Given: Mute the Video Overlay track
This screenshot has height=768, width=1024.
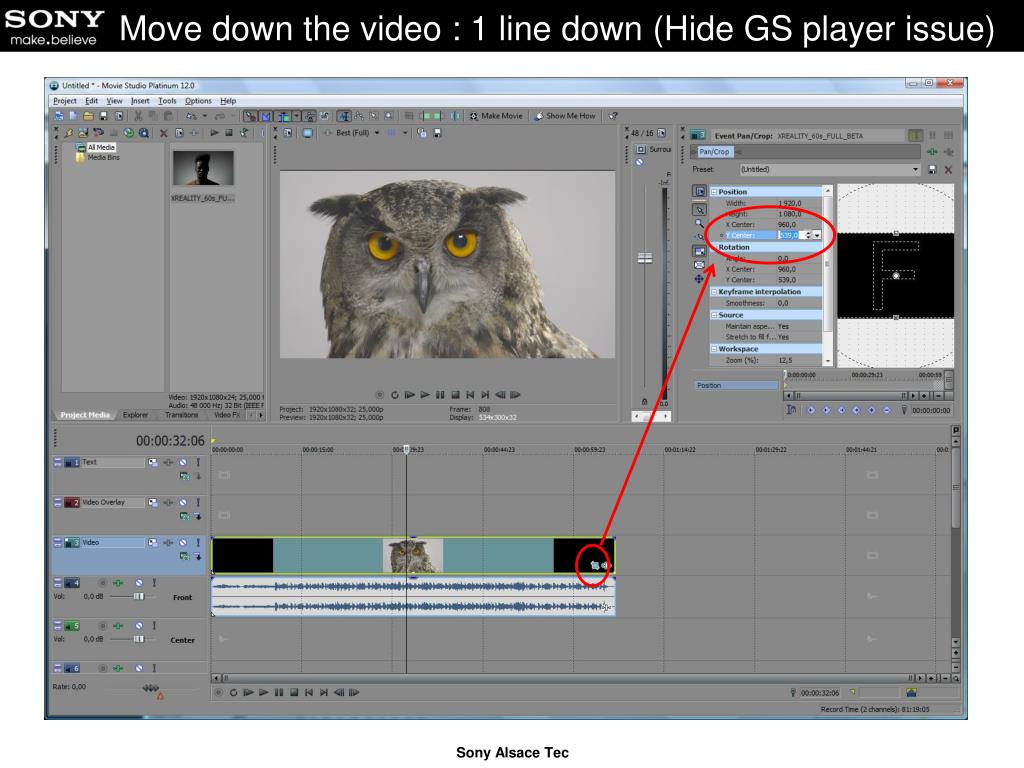Looking at the screenshot, I should coord(183,502).
